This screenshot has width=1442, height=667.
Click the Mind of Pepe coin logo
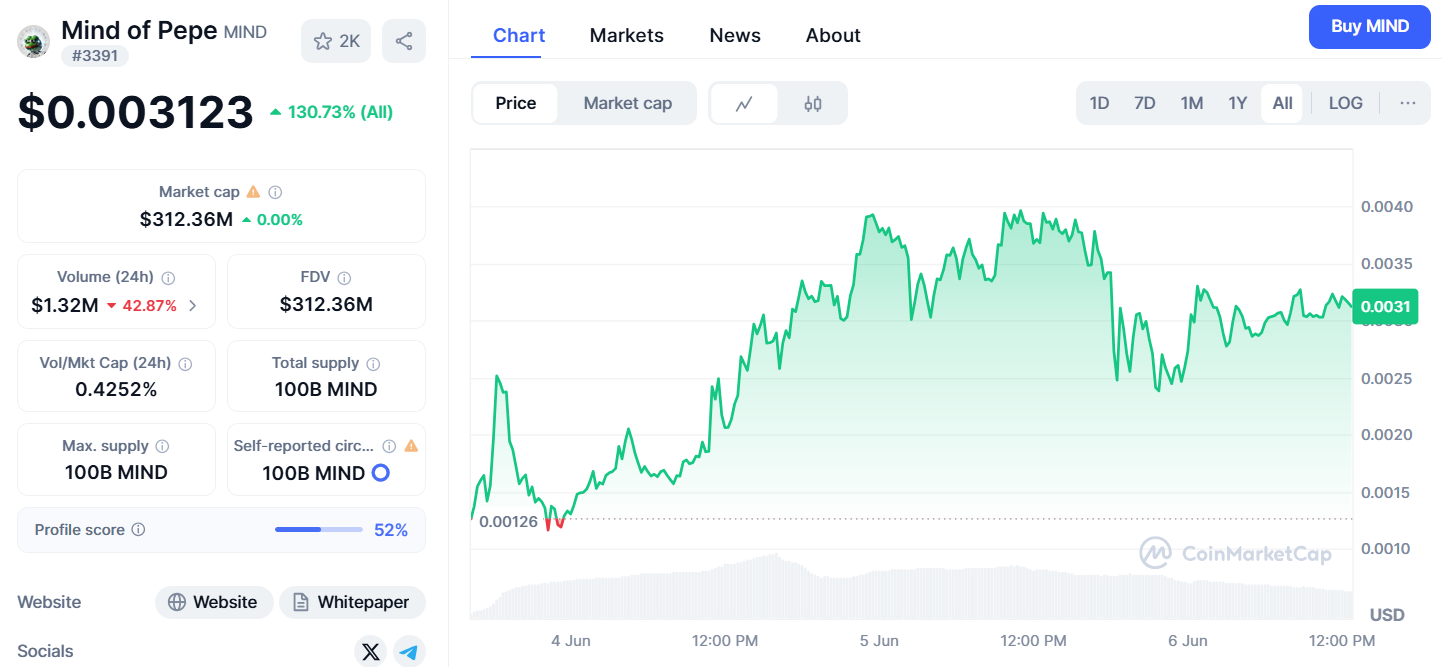pyautogui.click(x=34, y=41)
